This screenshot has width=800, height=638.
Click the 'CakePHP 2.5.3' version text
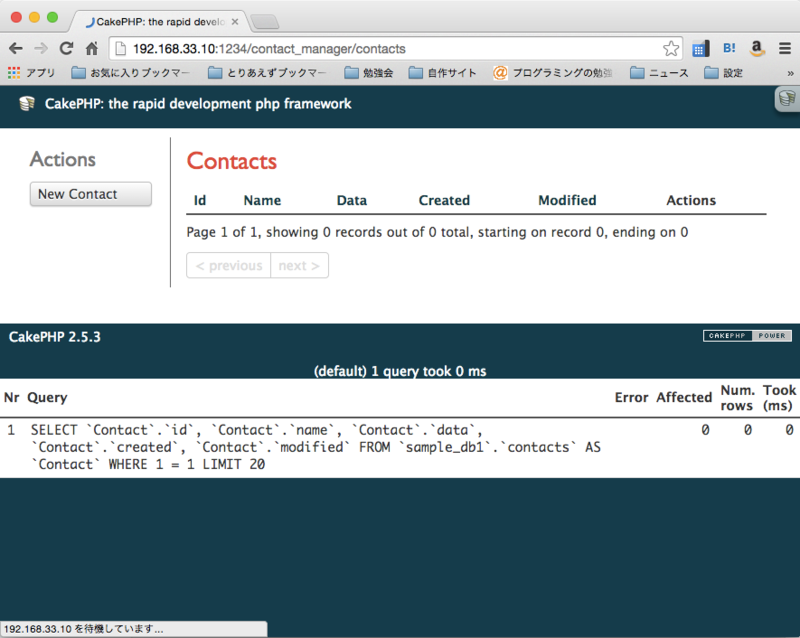pyautogui.click(x=55, y=337)
